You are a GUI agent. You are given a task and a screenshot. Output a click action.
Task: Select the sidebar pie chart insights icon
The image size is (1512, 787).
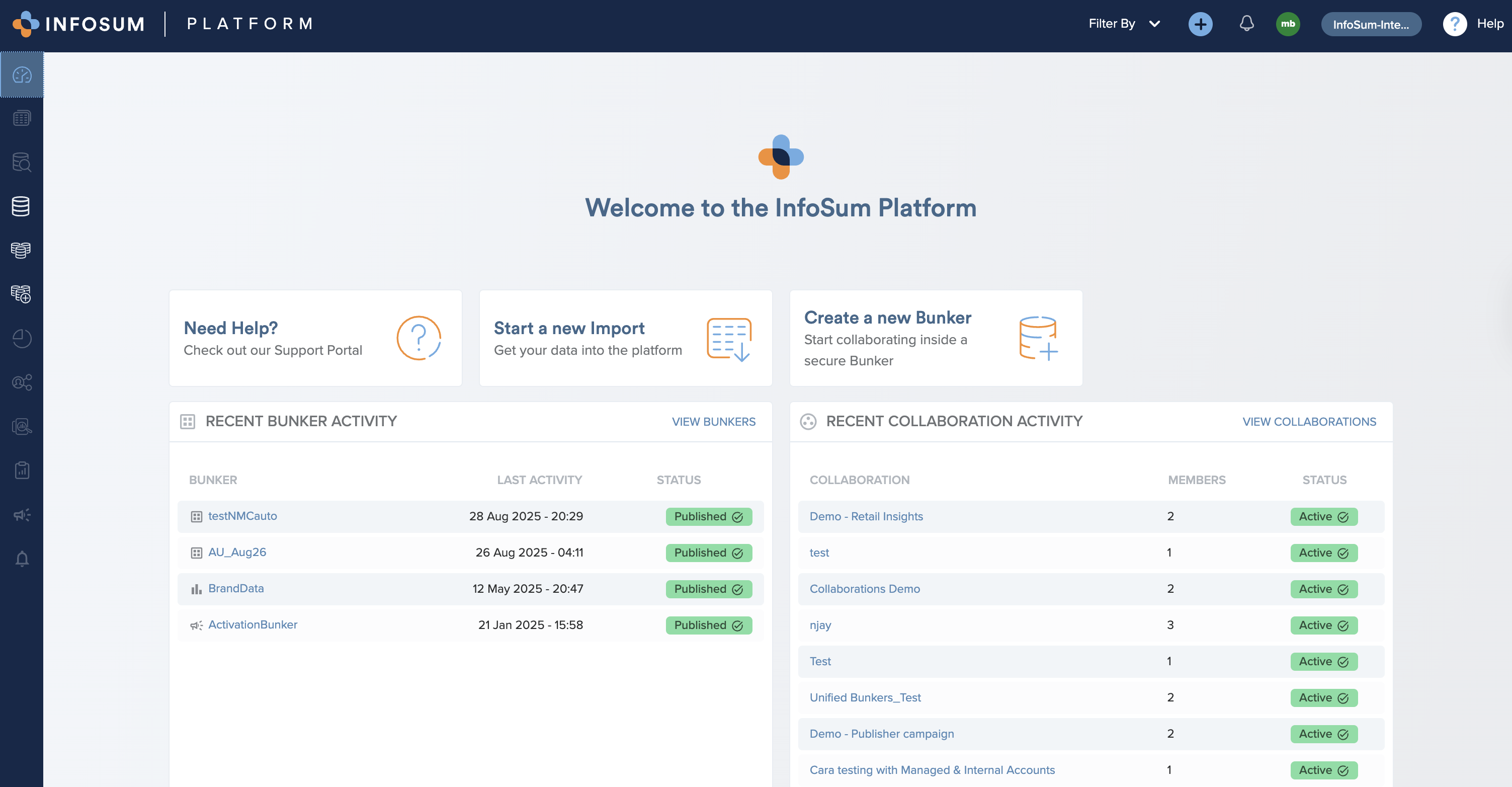coord(22,338)
